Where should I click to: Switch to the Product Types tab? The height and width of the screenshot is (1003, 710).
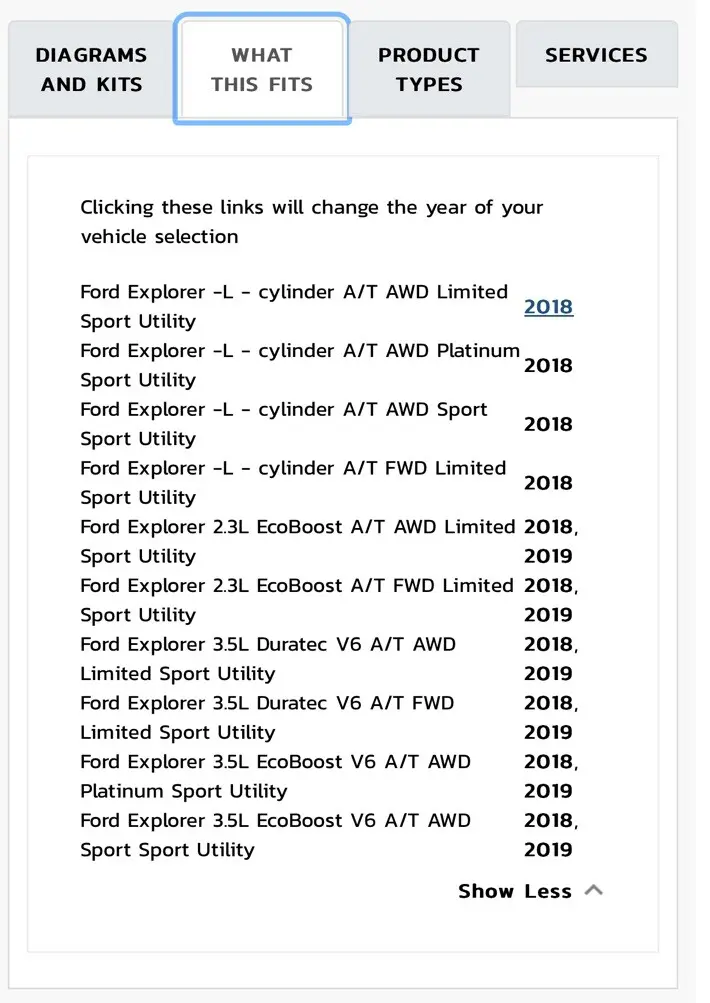point(428,69)
